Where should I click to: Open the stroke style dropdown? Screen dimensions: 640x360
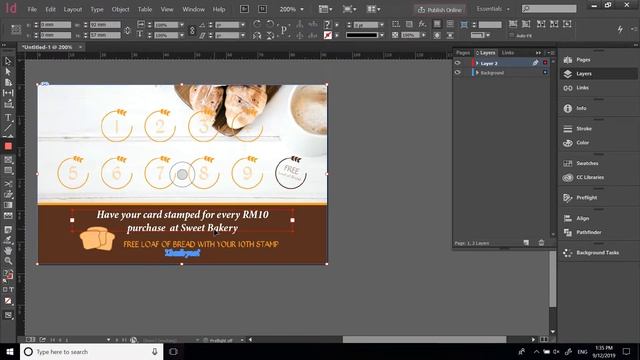pyautogui.click(x=381, y=35)
